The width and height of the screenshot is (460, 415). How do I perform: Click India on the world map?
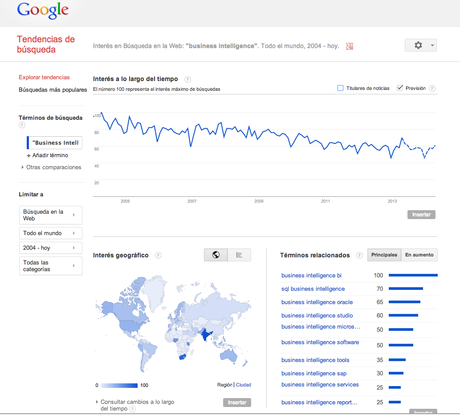tap(206, 334)
